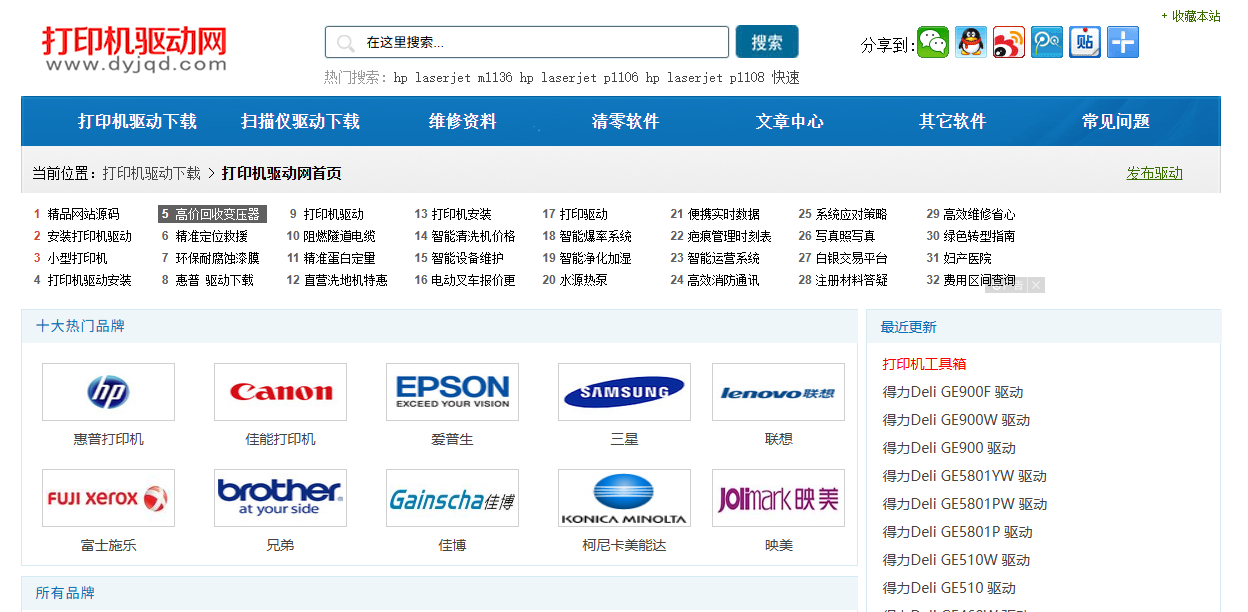Screen dimensions: 1248x612
Task: Open 维修资料 nav menu
Action: pos(463,122)
